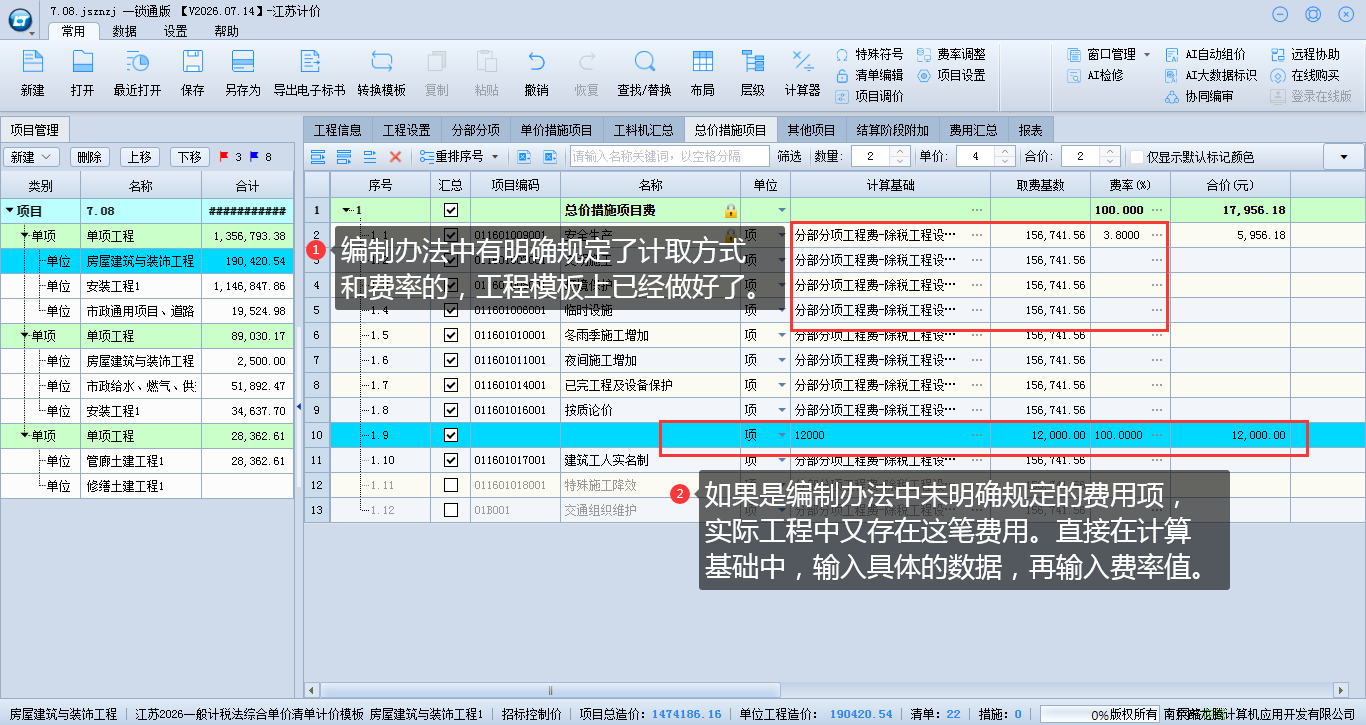
Task: Click AI检修 tool
Action: point(1095,75)
